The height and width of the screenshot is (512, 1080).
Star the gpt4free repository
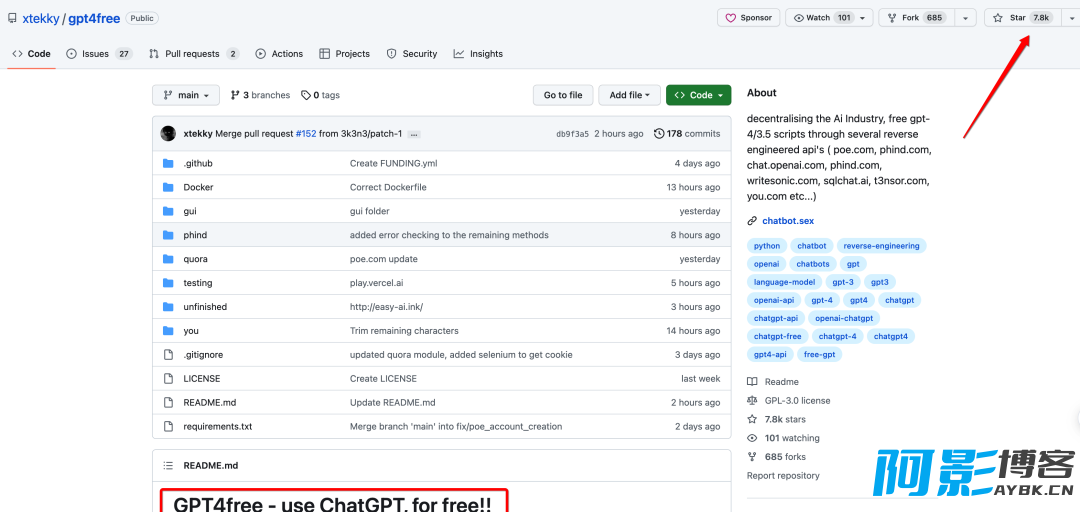click(x=1021, y=18)
